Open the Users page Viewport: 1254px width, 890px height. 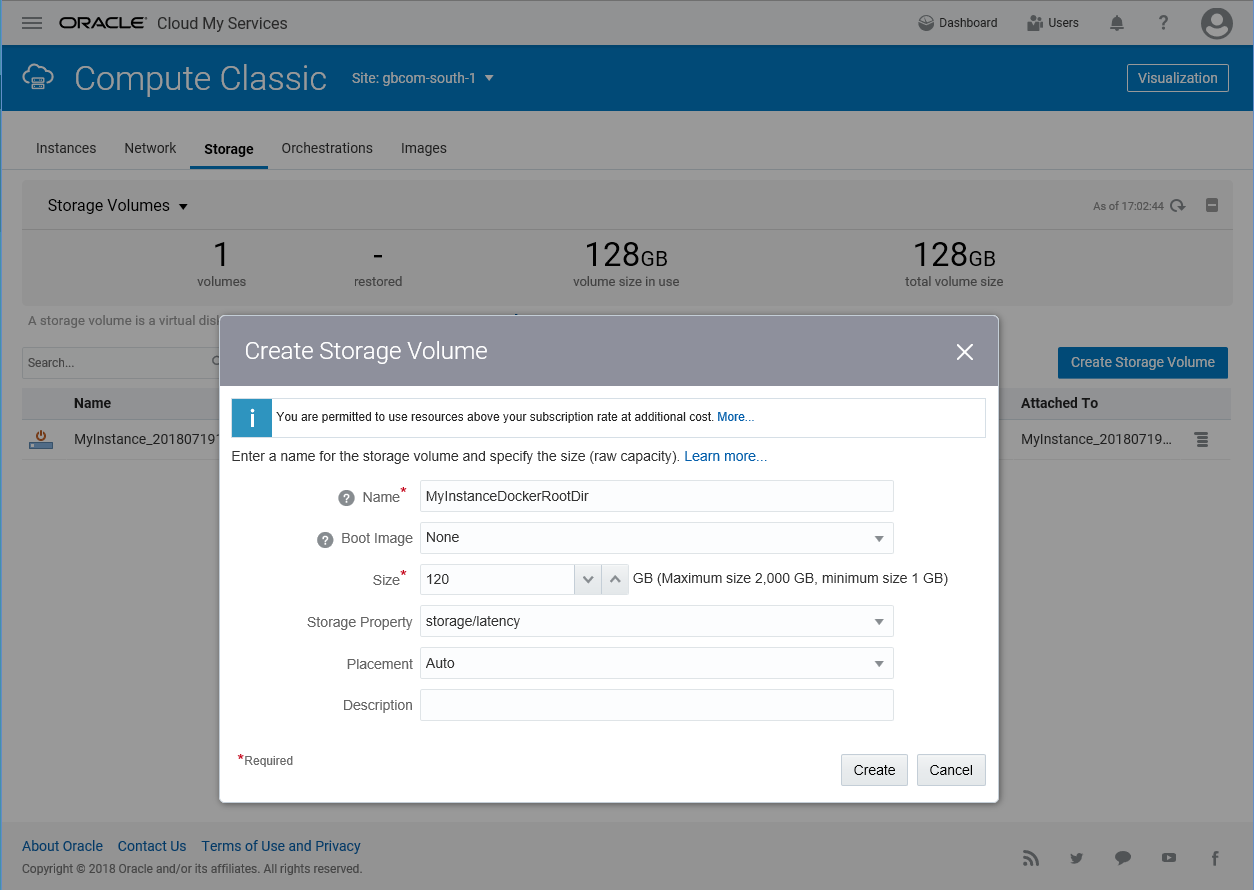tap(1052, 23)
